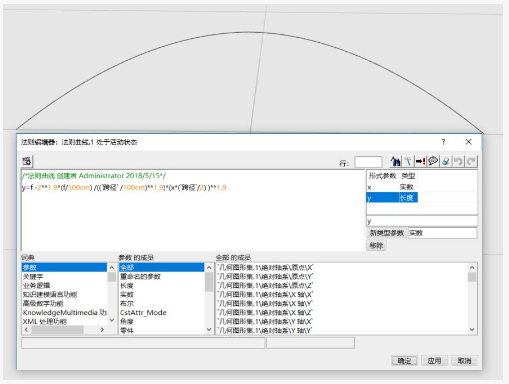Viewport: 509px width, 384px height.
Task: Click the 应用 apply button
Action: 434,361
